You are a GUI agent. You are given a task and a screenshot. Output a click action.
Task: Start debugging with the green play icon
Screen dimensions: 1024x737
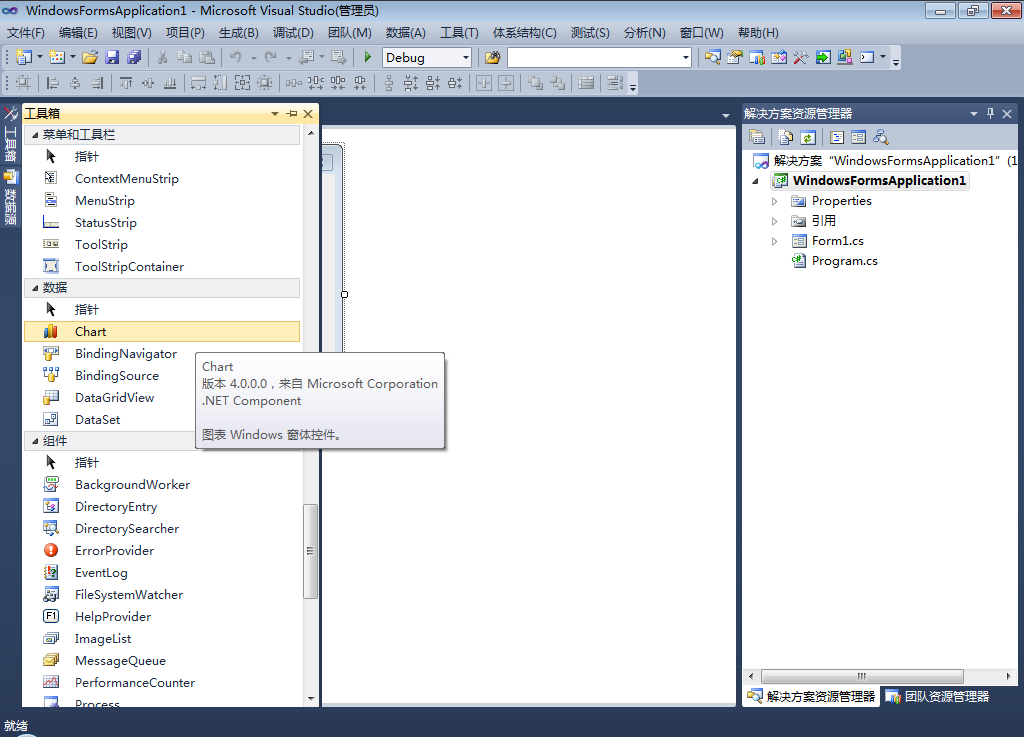pos(368,58)
